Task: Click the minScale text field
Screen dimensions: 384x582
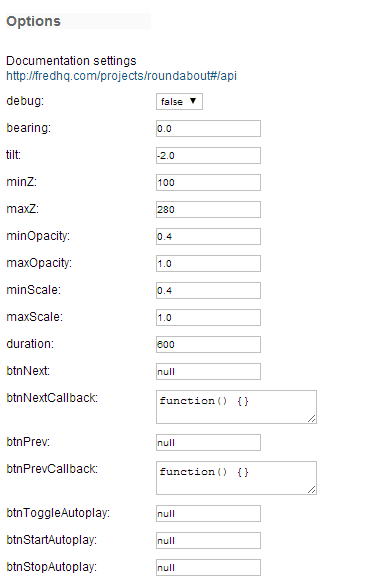Action: coord(208,291)
